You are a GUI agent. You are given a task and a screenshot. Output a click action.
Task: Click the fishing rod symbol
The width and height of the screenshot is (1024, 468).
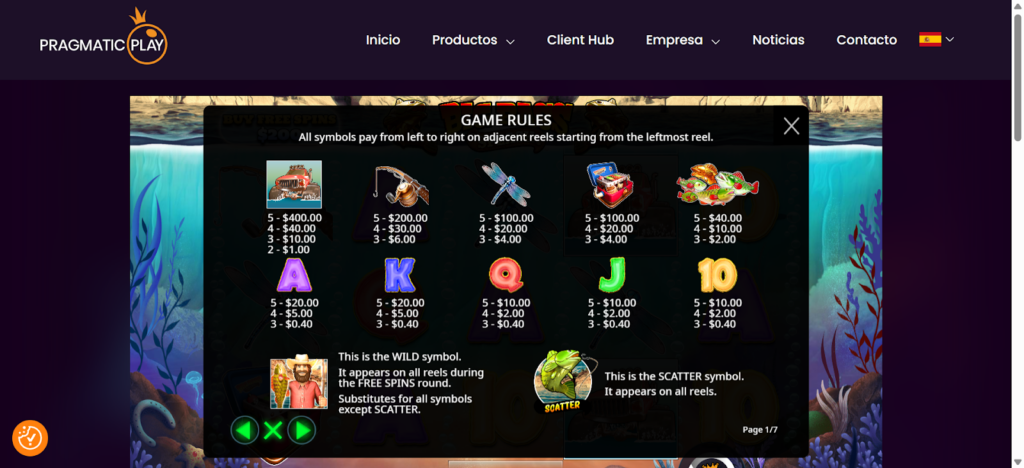coord(401,185)
